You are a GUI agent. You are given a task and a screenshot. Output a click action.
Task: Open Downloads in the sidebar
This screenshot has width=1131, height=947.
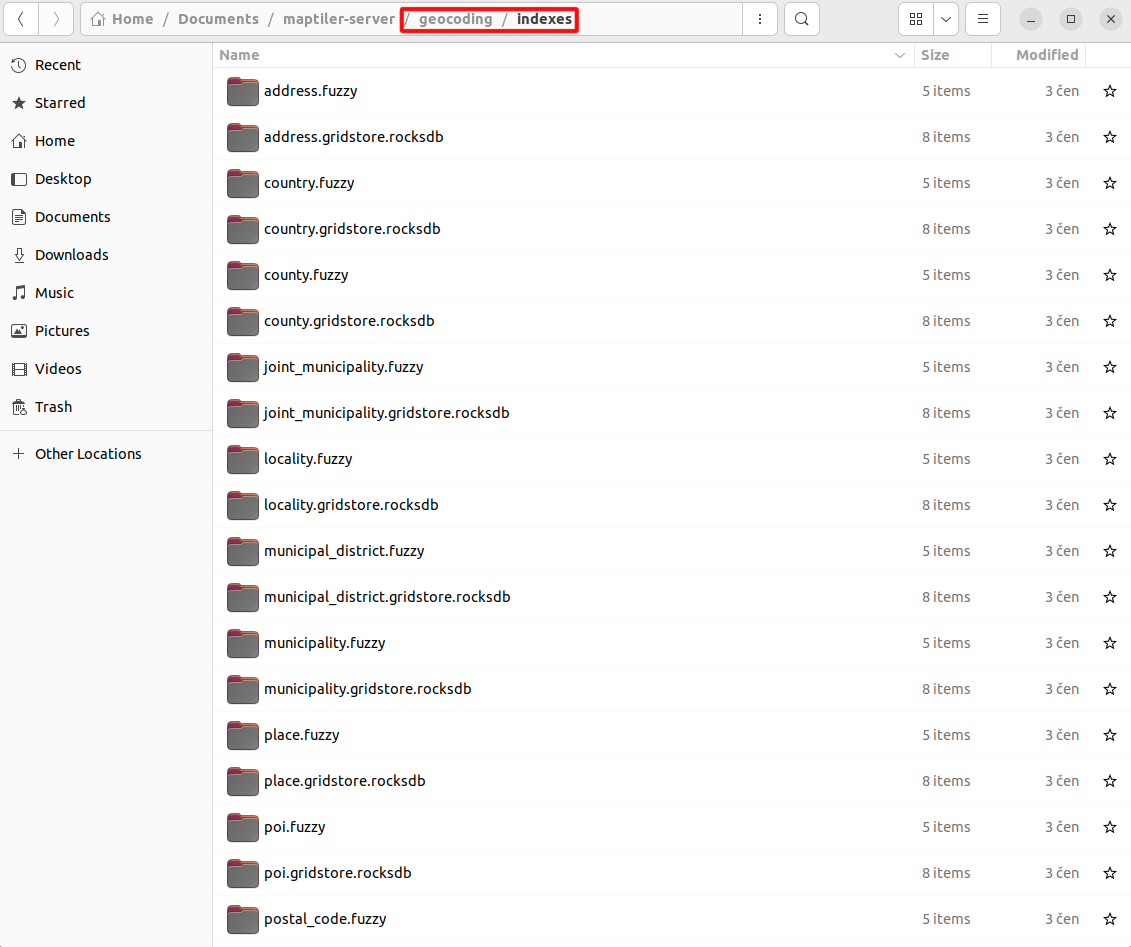point(106,255)
